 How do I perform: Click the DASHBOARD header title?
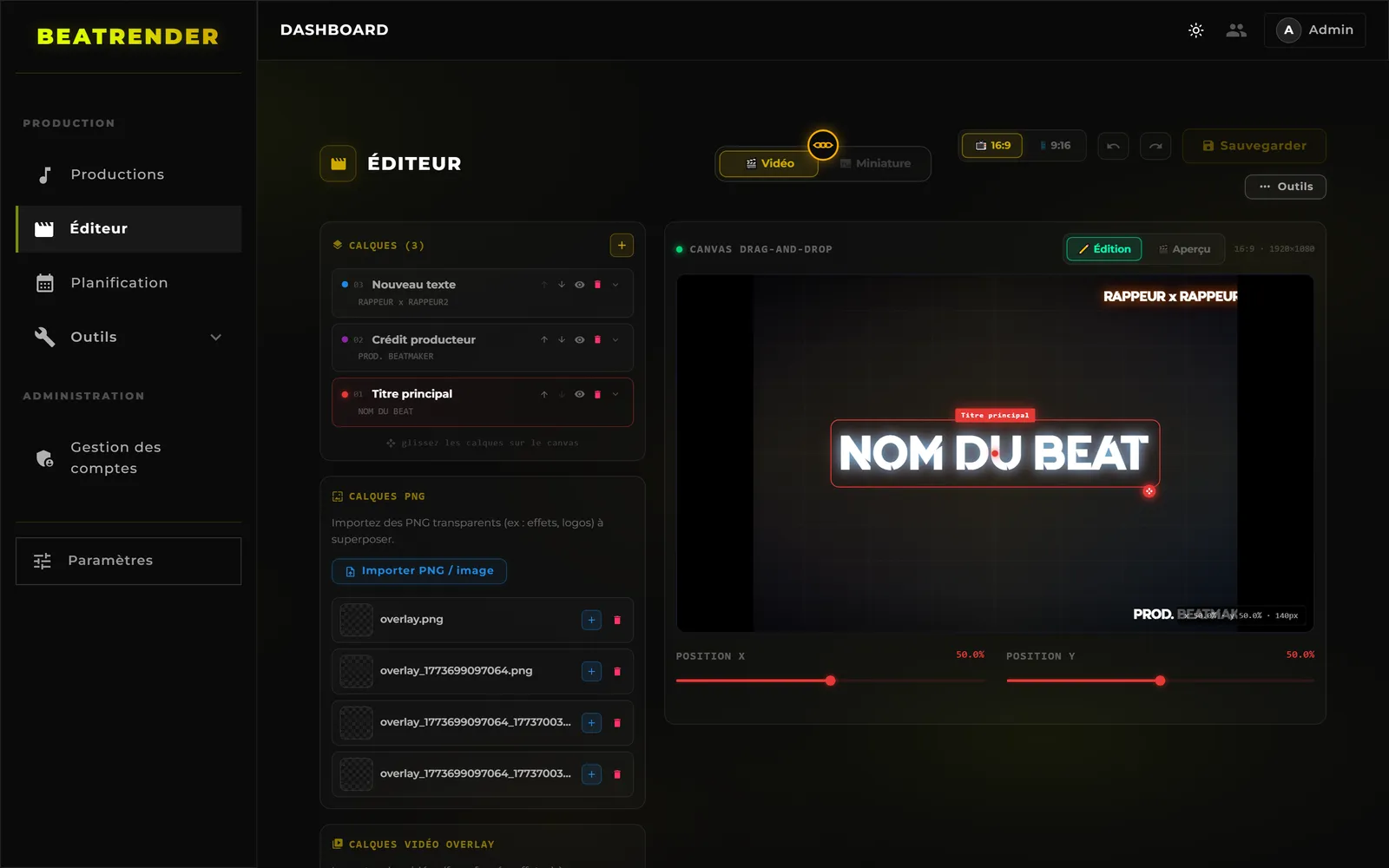click(x=334, y=30)
